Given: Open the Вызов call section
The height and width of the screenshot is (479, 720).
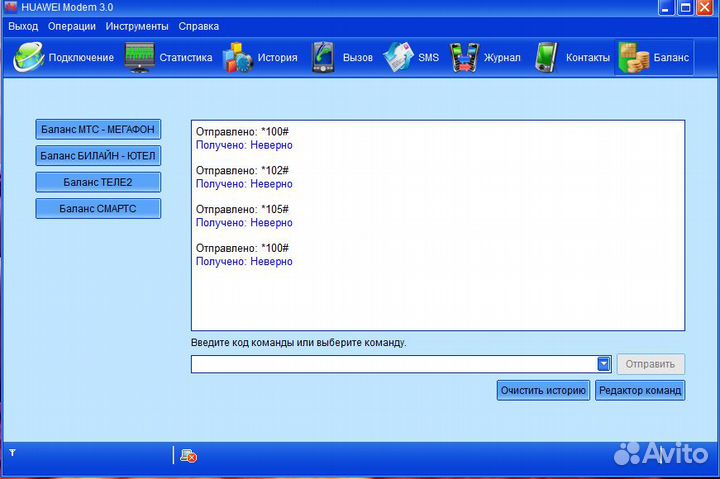Looking at the screenshot, I should (342, 58).
